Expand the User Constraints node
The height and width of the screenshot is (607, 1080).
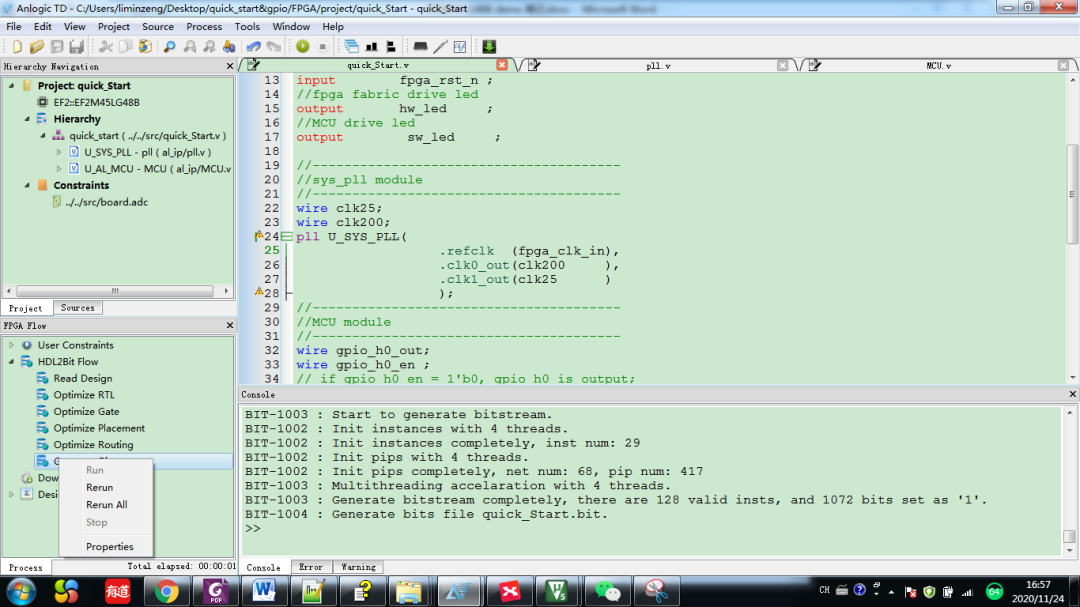(12, 345)
